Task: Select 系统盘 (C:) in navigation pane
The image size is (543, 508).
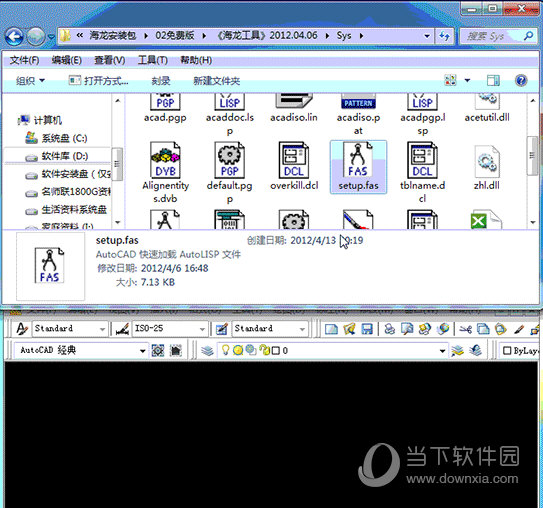Action: pyautogui.click(x=56, y=139)
